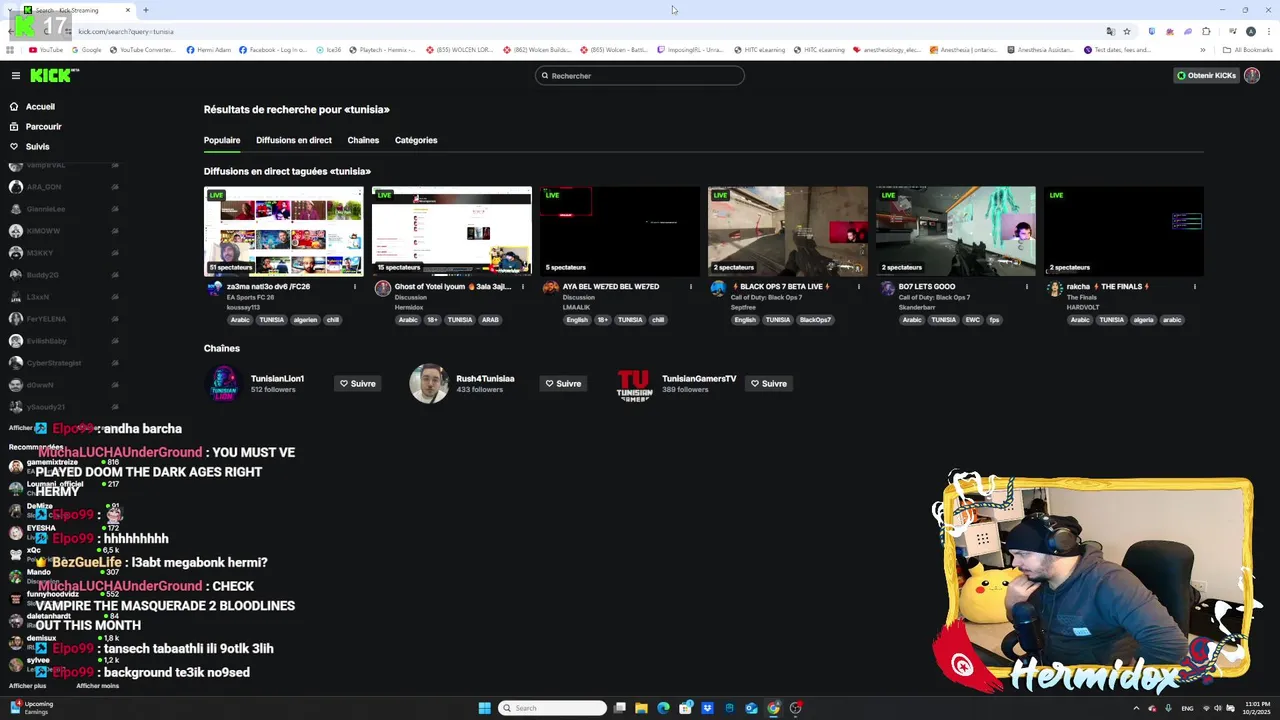Open All Bookmarks folder

point(1248,50)
